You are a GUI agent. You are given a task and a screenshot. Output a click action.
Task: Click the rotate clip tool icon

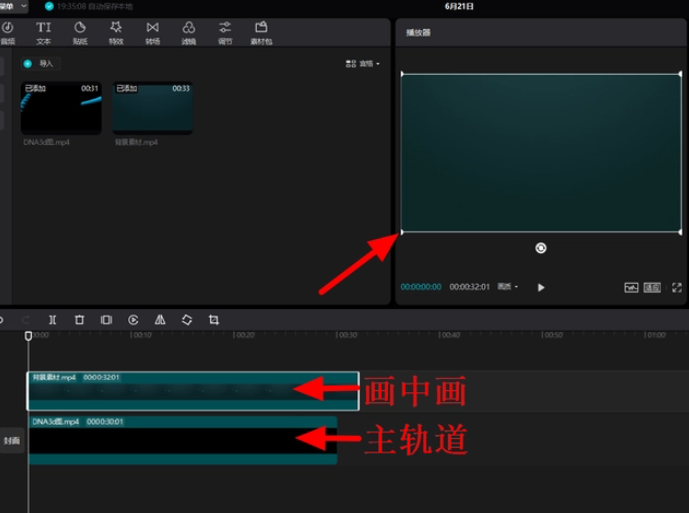click(x=187, y=320)
